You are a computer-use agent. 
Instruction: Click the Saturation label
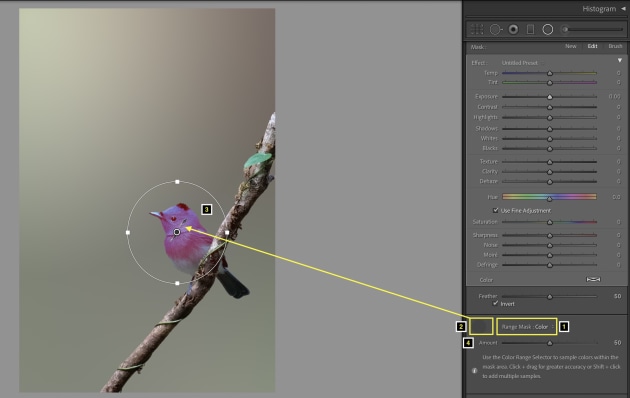pyautogui.click(x=485, y=222)
